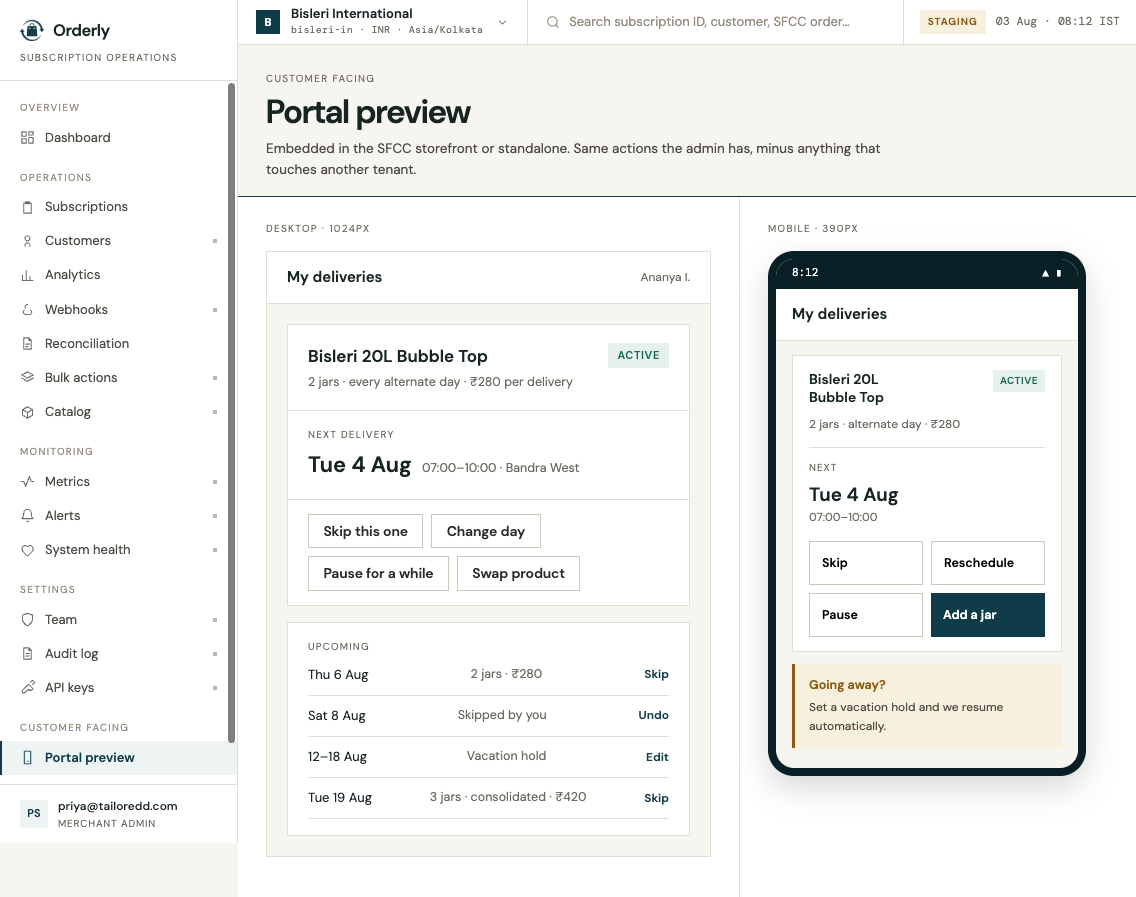Edit the 12–18 Aug vacation hold
The width and height of the screenshot is (1136, 897).
(x=657, y=757)
